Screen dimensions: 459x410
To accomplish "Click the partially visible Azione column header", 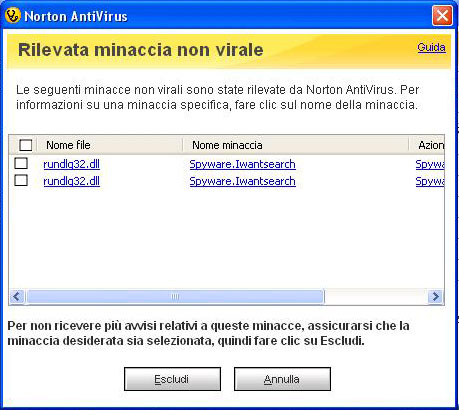I will pos(427,145).
